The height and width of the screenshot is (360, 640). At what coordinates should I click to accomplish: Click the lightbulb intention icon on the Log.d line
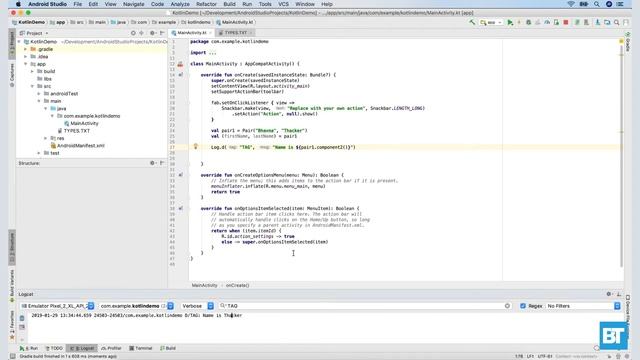196,146
